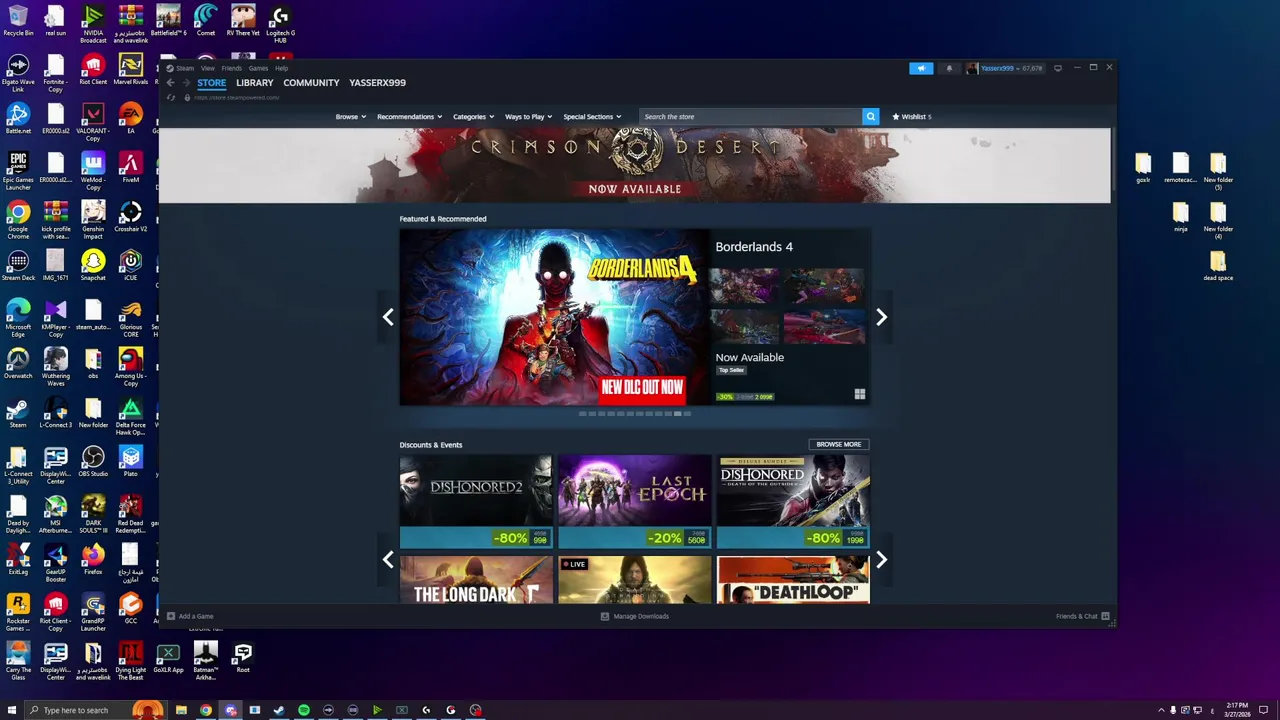Expand the Categories dropdown
The height and width of the screenshot is (720, 1280).
pos(473,117)
